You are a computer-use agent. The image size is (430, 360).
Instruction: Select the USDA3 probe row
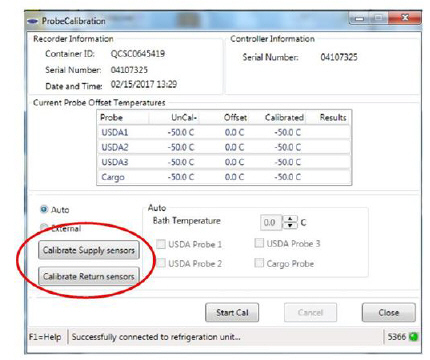tap(224, 162)
